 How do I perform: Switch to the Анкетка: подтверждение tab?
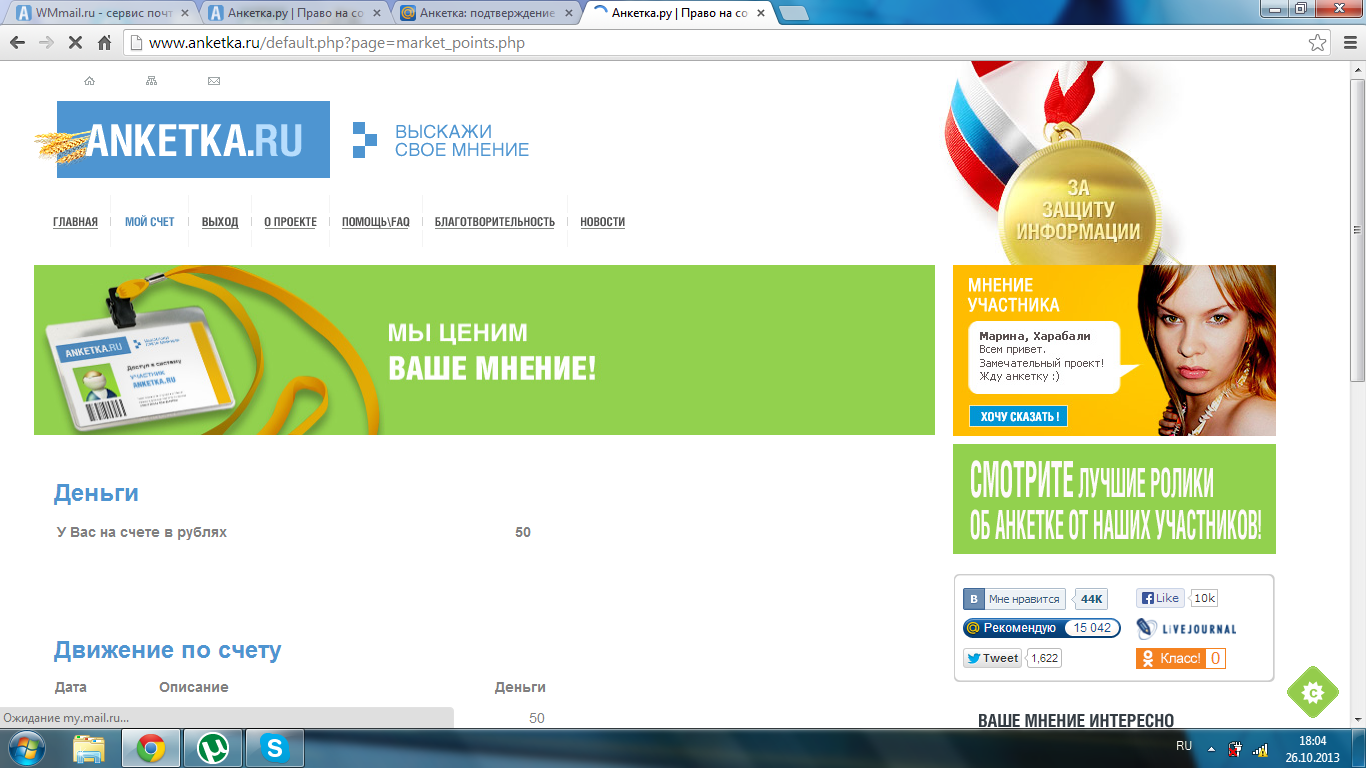tap(484, 13)
